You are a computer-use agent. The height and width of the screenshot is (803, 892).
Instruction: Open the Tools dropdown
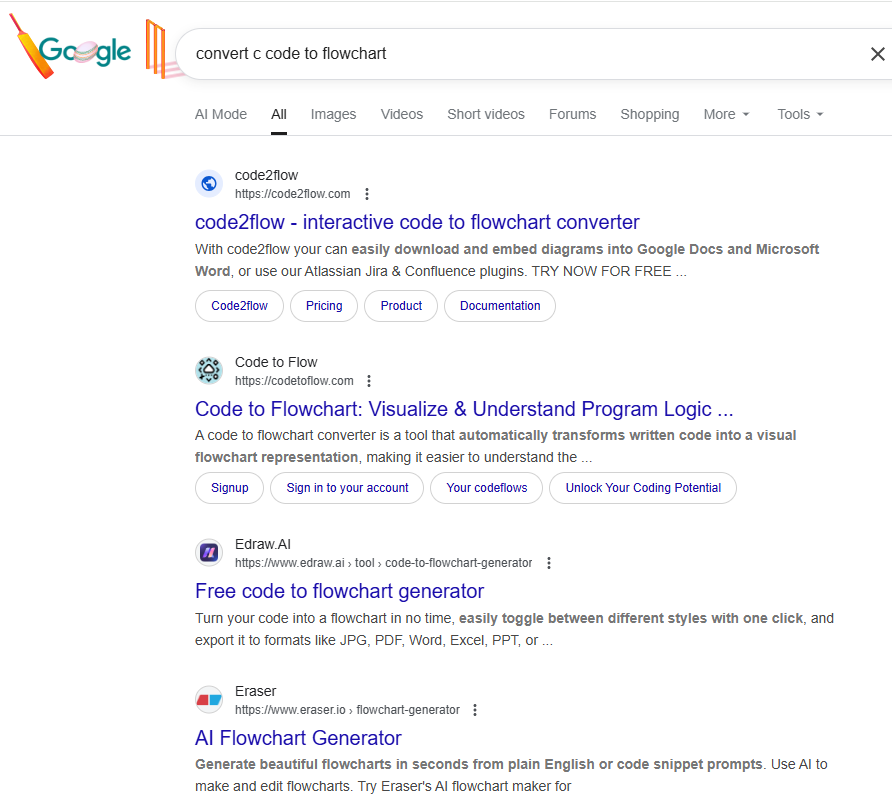pos(799,114)
